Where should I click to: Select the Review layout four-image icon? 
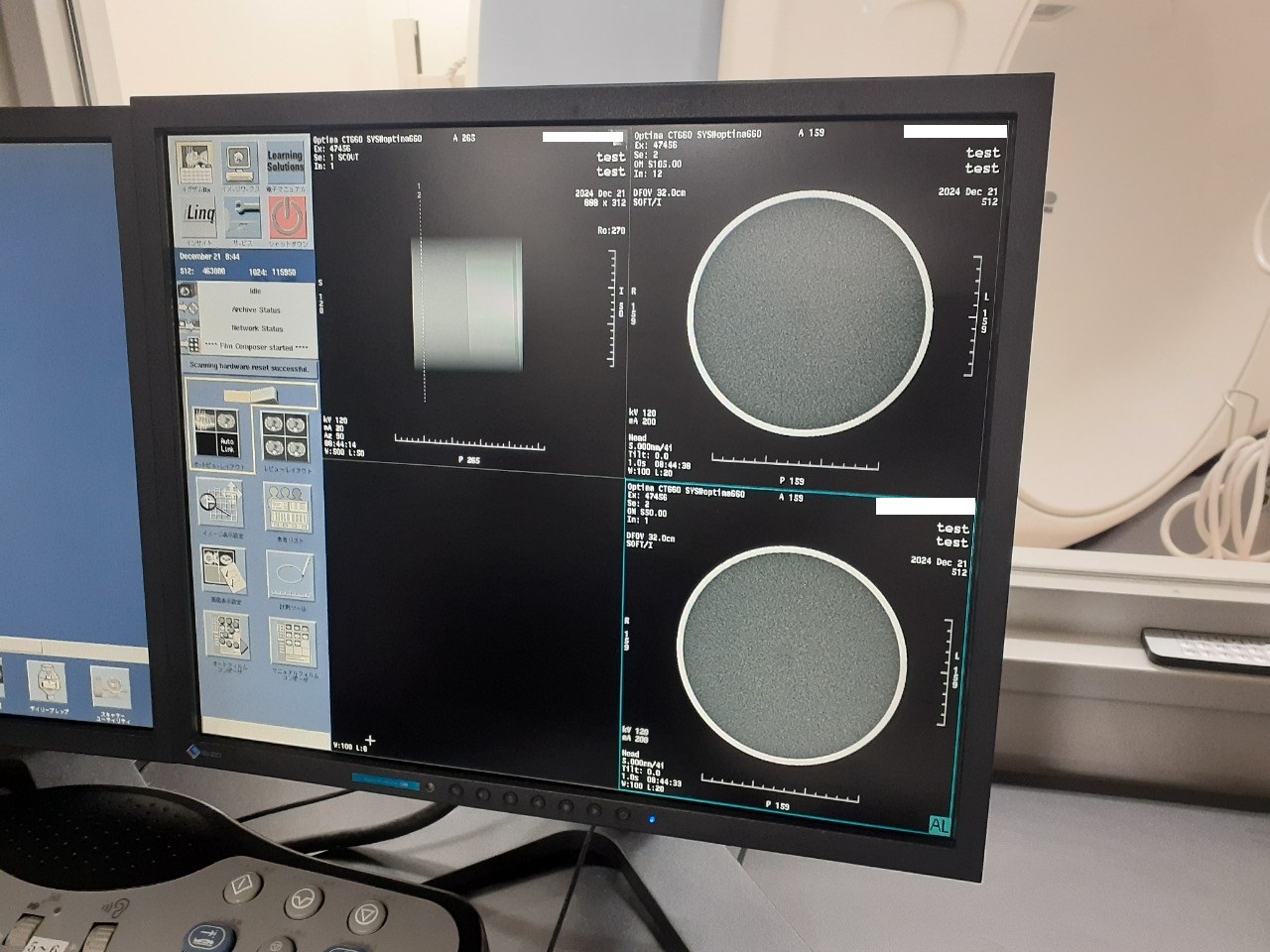(x=286, y=436)
